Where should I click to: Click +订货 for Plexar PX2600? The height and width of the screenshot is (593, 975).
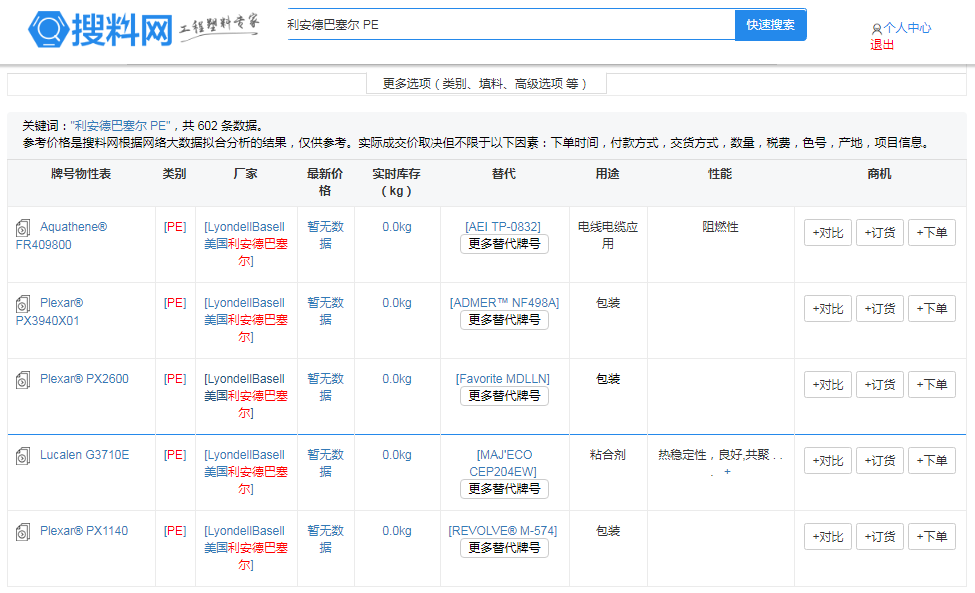point(880,385)
